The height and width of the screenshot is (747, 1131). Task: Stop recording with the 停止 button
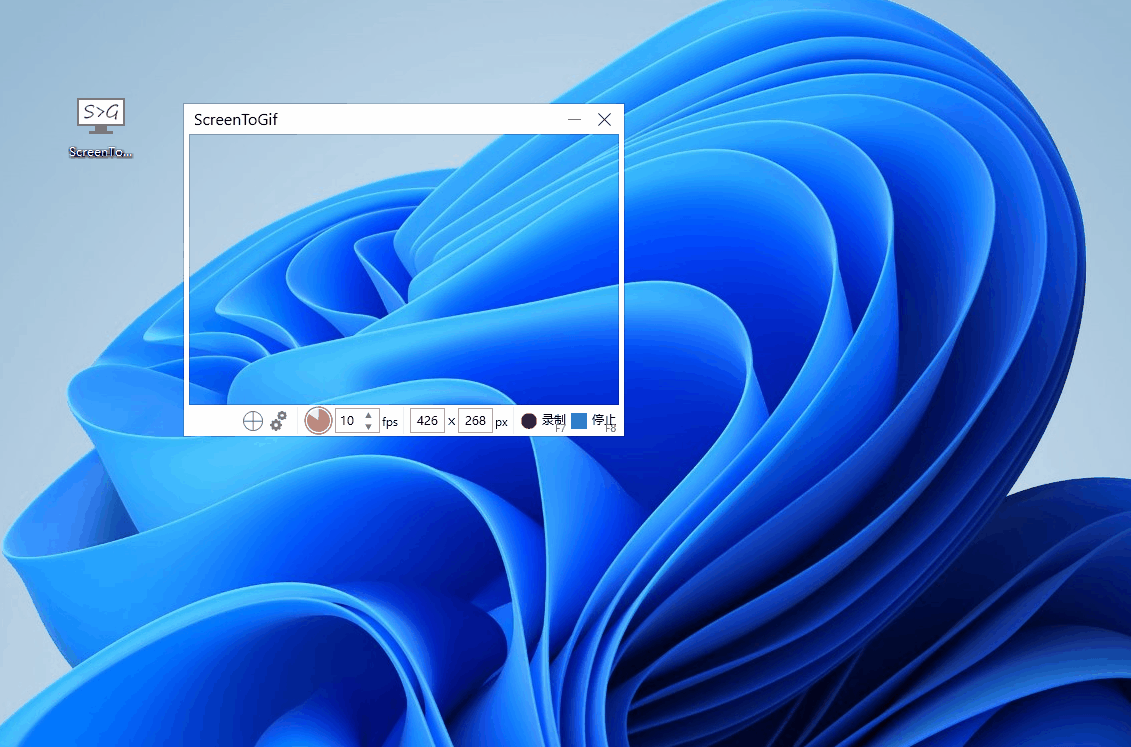594,421
